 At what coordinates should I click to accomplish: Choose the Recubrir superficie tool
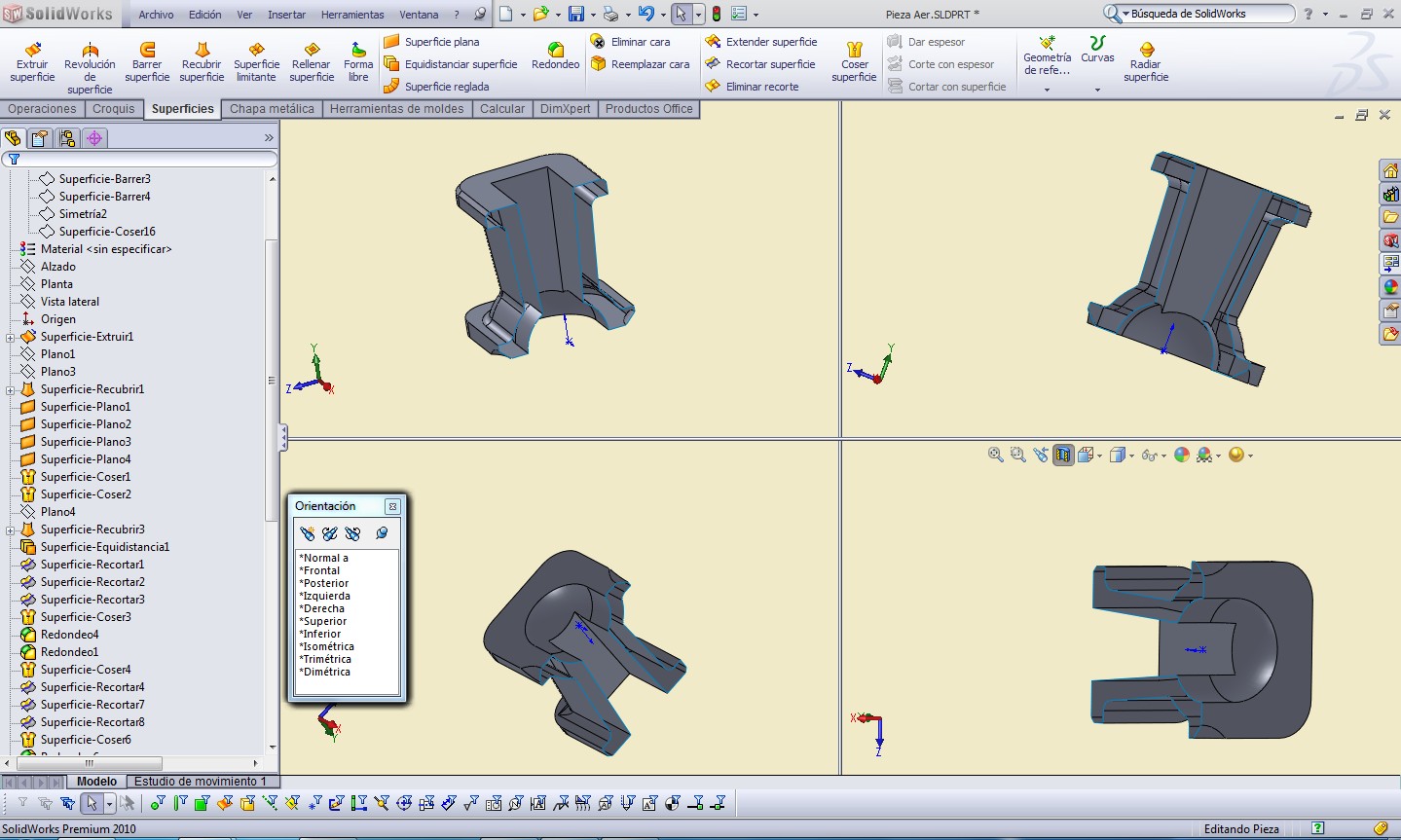coord(202,62)
